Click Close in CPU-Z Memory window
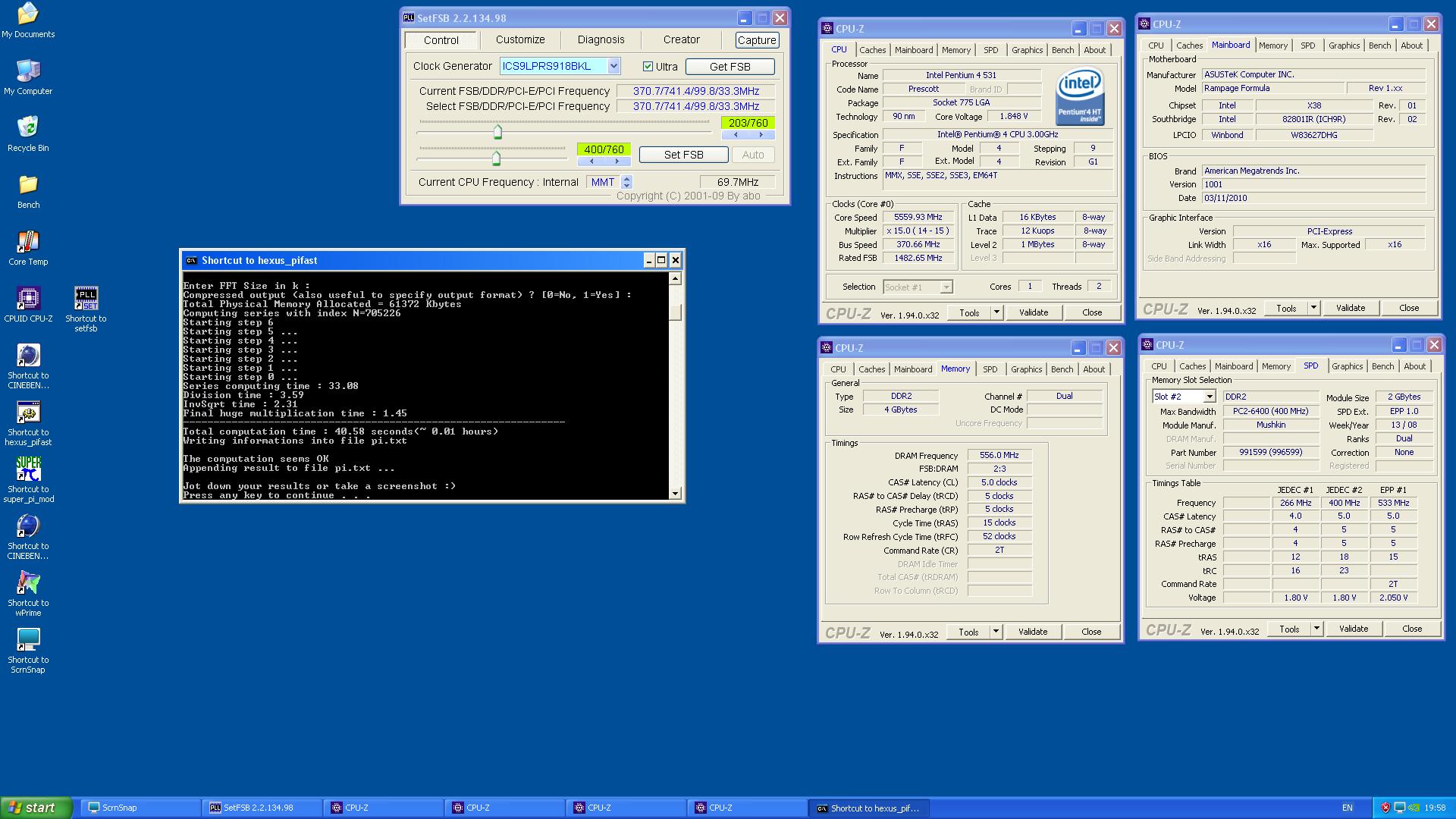1456x819 pixels. pyautogui.click(x=1091, y=632)
